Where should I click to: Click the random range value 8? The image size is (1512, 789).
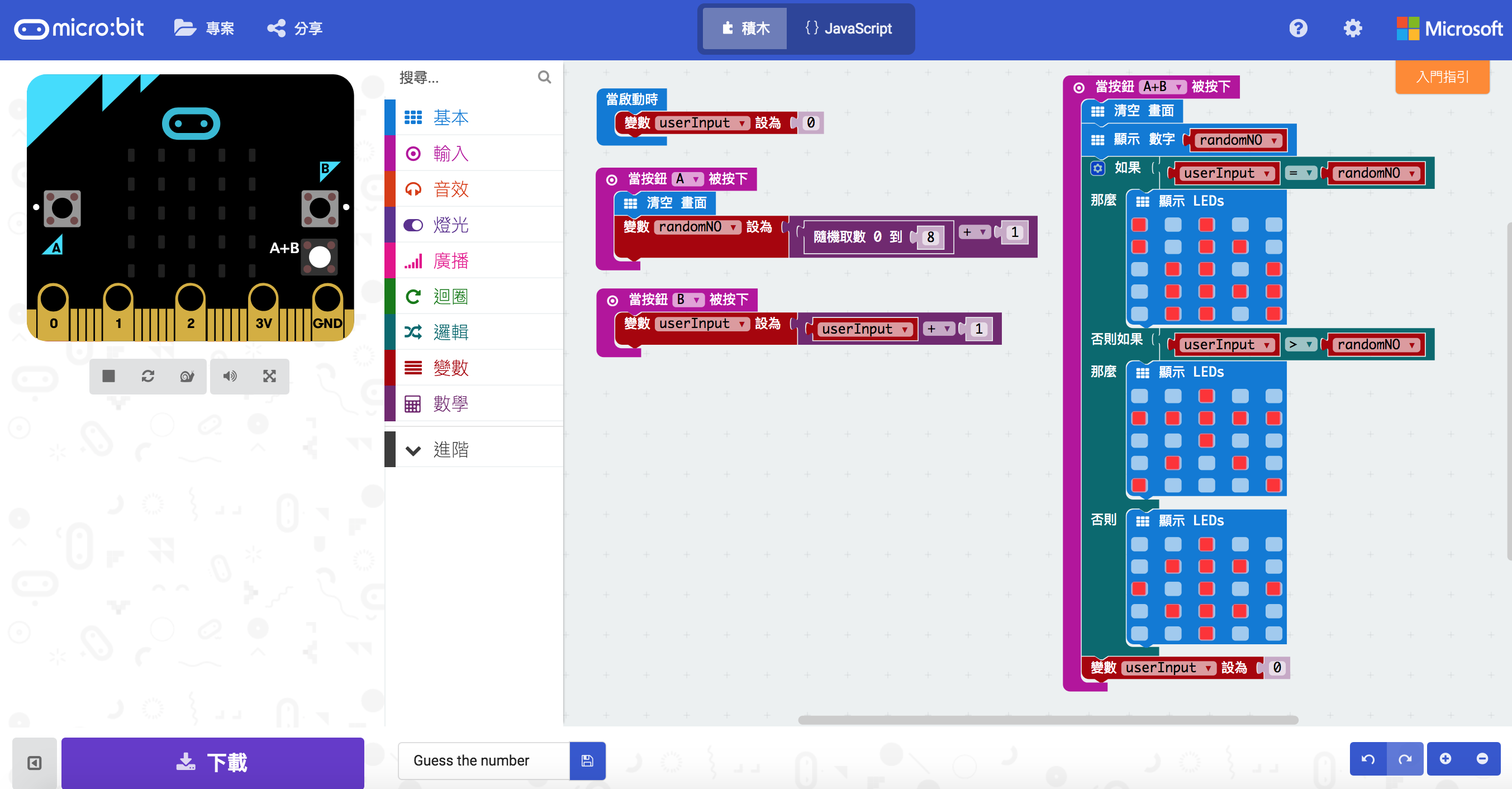(931, 237)
